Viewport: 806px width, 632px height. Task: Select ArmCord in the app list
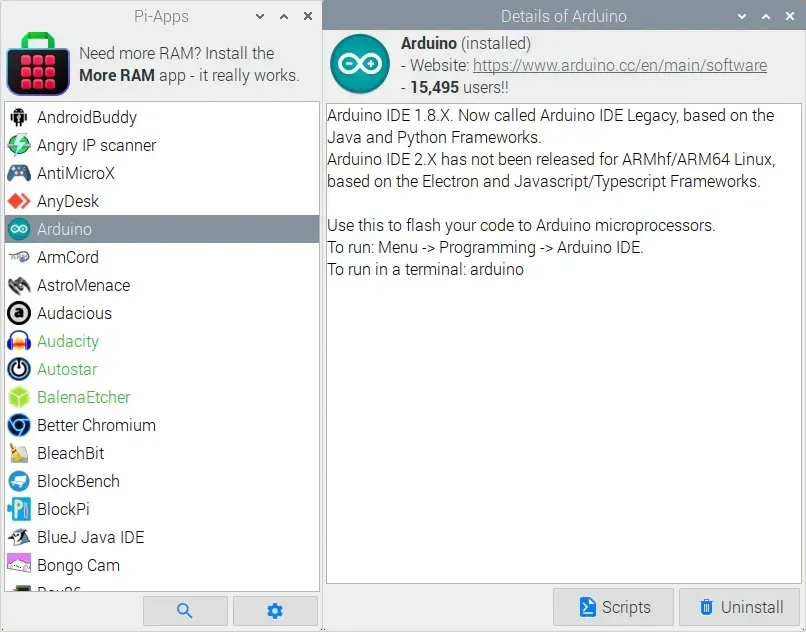pos(162,257)
